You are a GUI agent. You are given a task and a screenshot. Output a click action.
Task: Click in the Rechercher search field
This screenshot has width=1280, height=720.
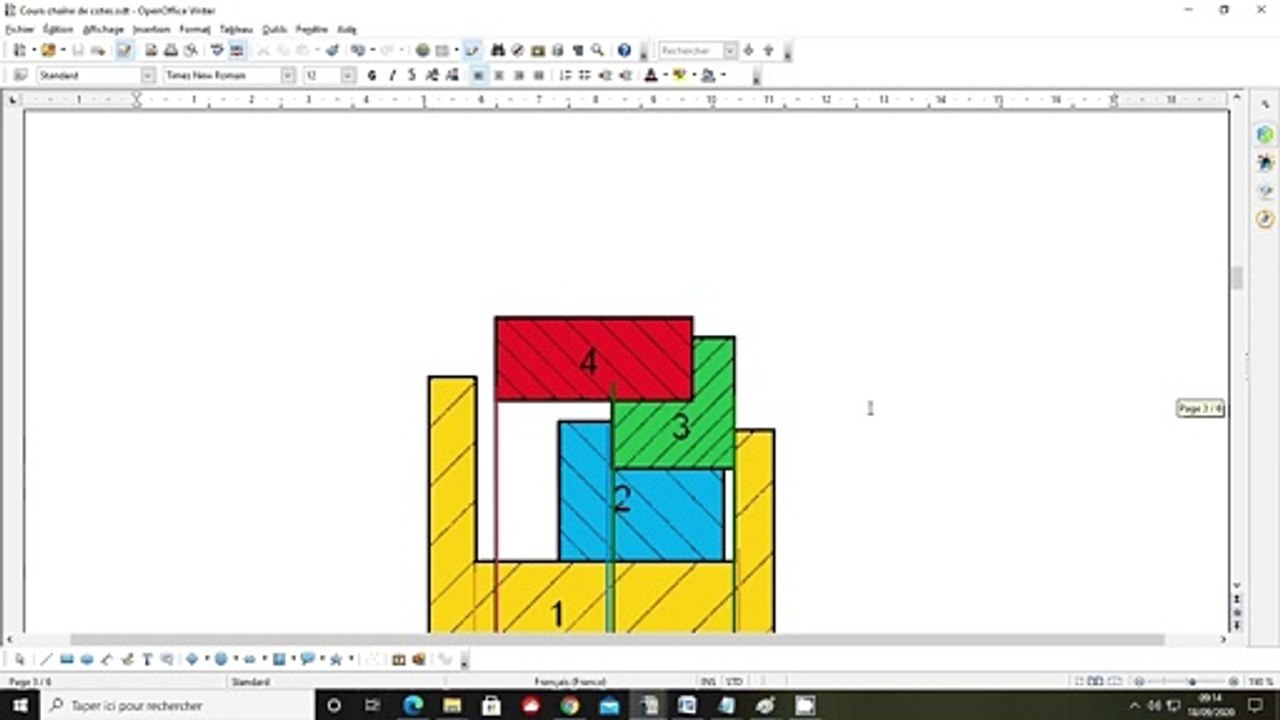click(691, 50)
